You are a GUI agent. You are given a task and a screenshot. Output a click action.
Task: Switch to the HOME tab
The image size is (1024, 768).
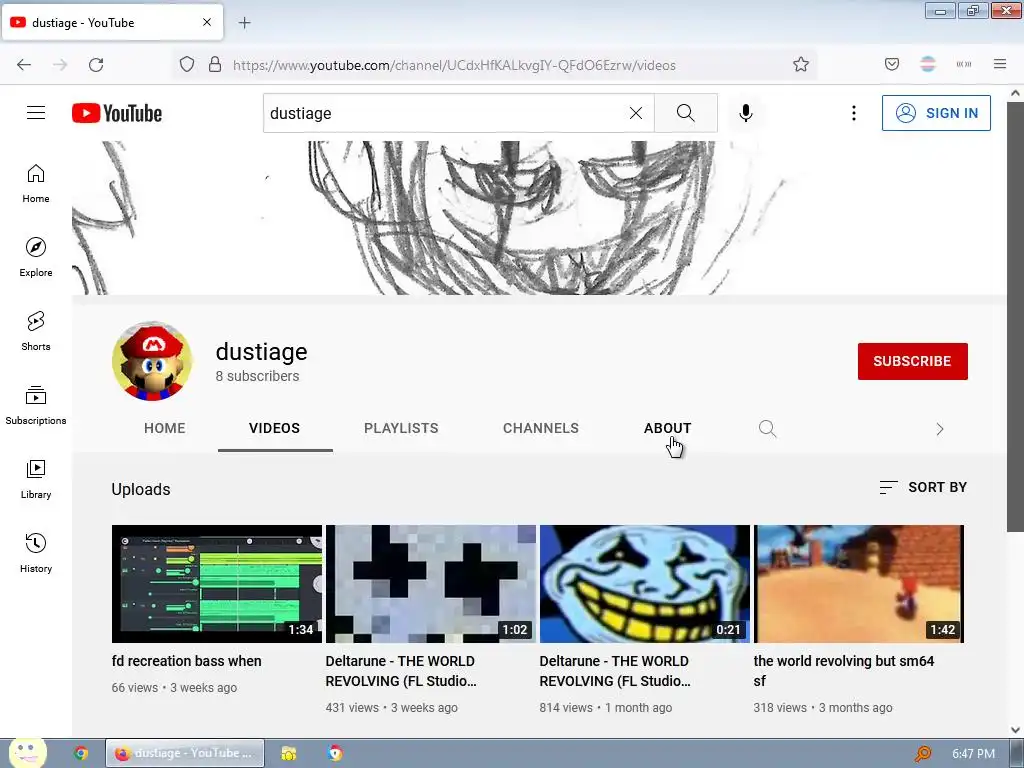165,428
